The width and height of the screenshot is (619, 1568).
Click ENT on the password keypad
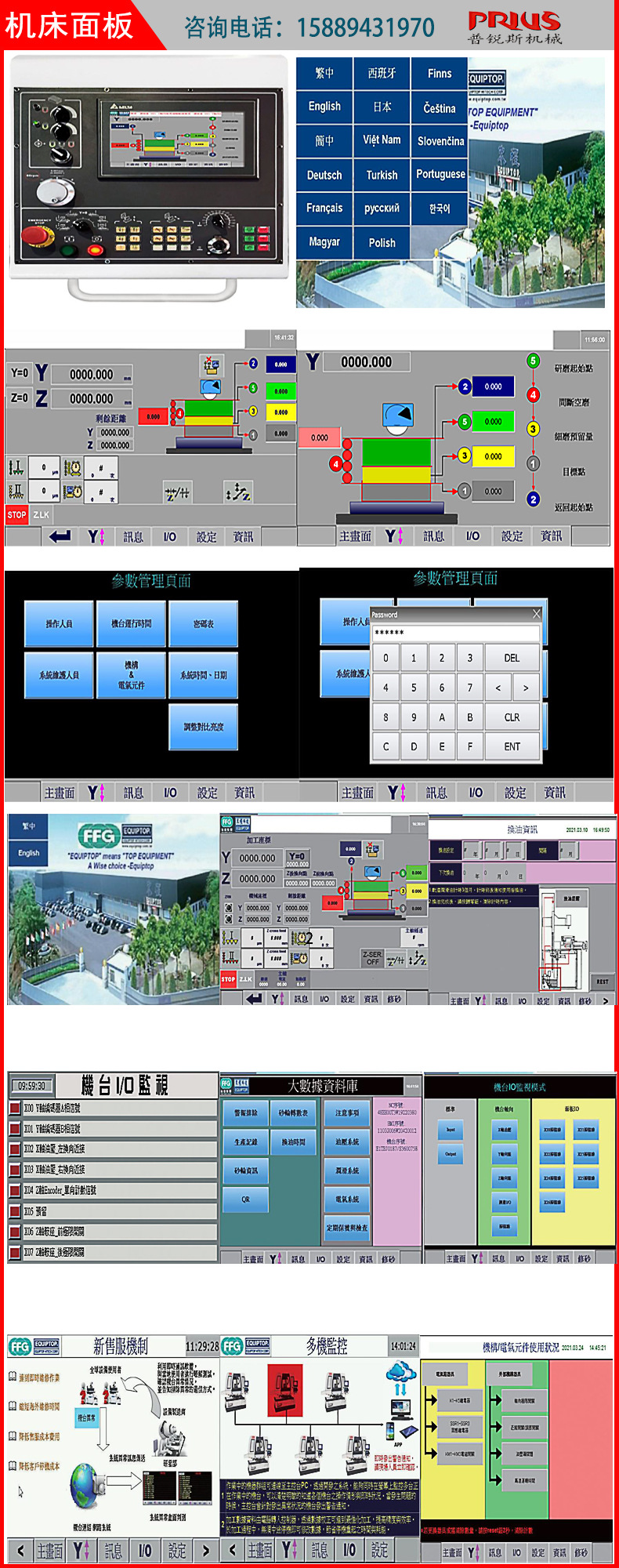point(512,746)
